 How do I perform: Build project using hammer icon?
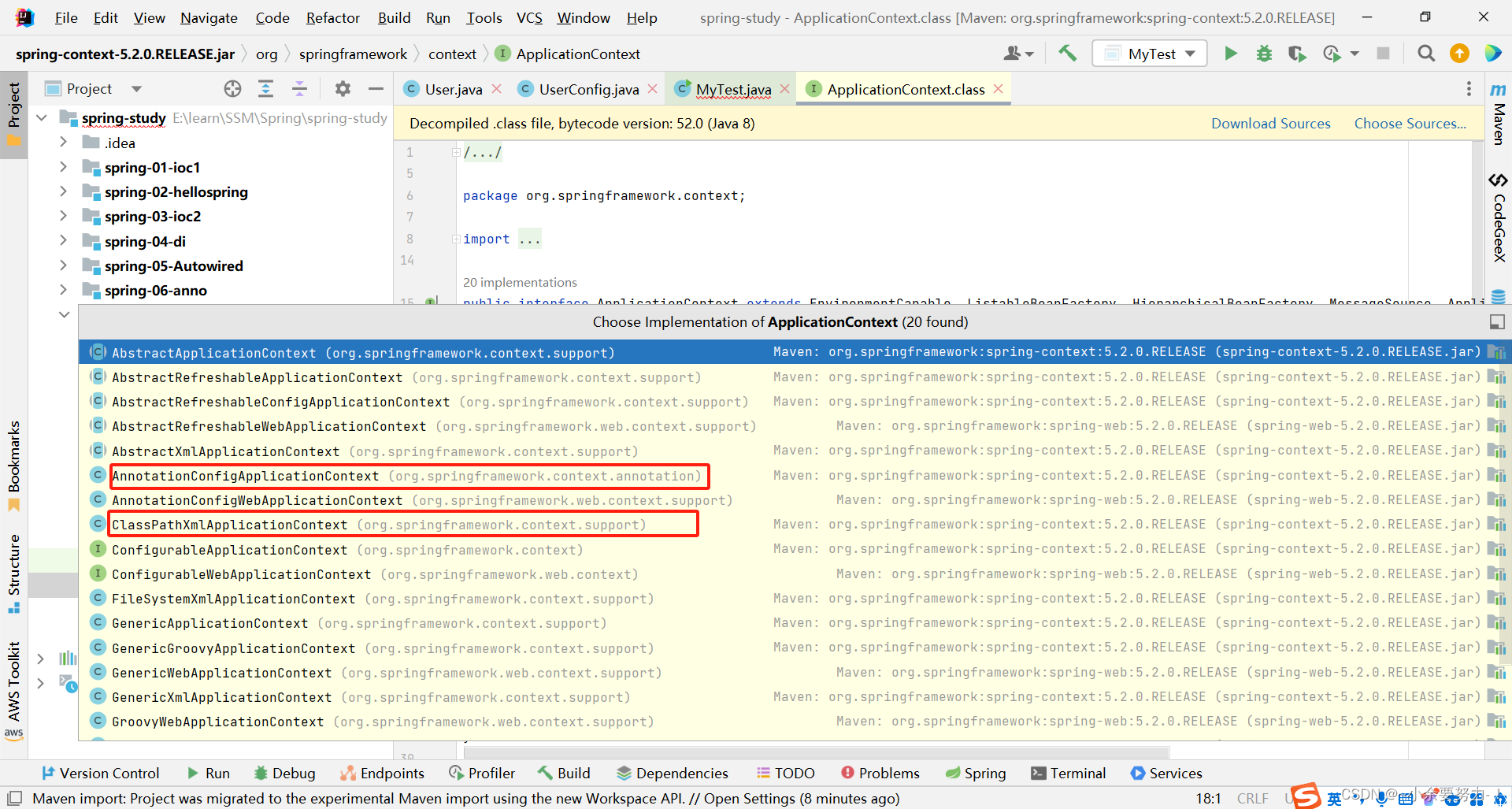click(1068, 54)
